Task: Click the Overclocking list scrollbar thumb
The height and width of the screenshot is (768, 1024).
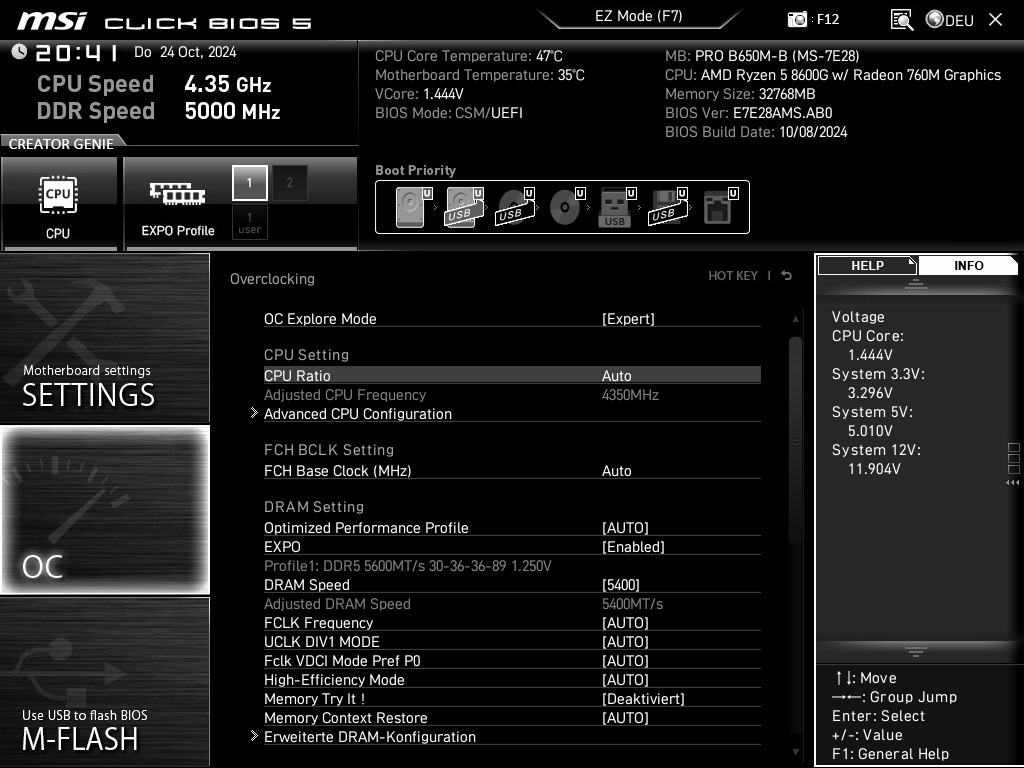Action: click(x=795, y=441)
